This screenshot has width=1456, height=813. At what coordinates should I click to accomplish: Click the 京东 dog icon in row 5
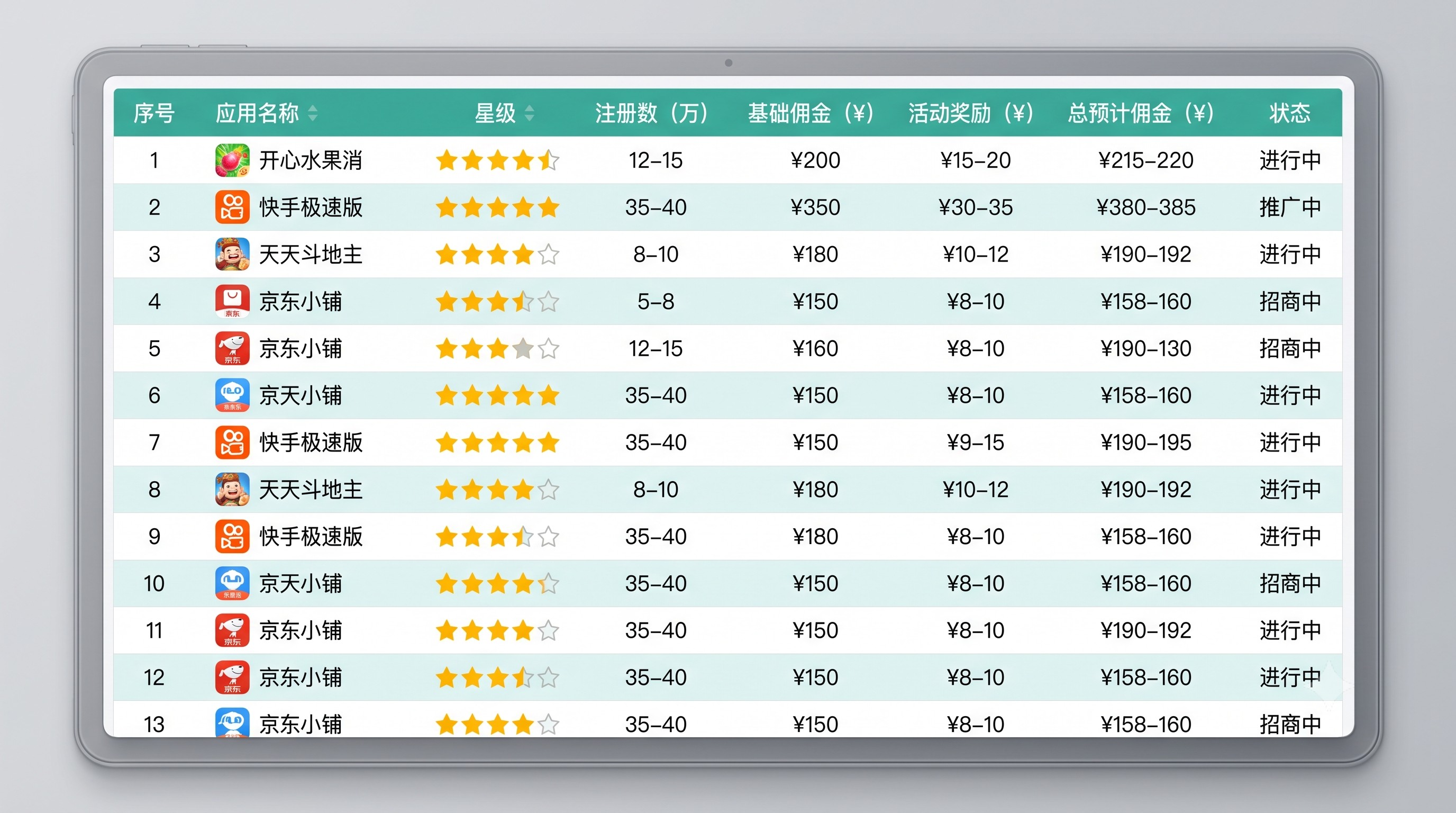click(x=232, y=348)
